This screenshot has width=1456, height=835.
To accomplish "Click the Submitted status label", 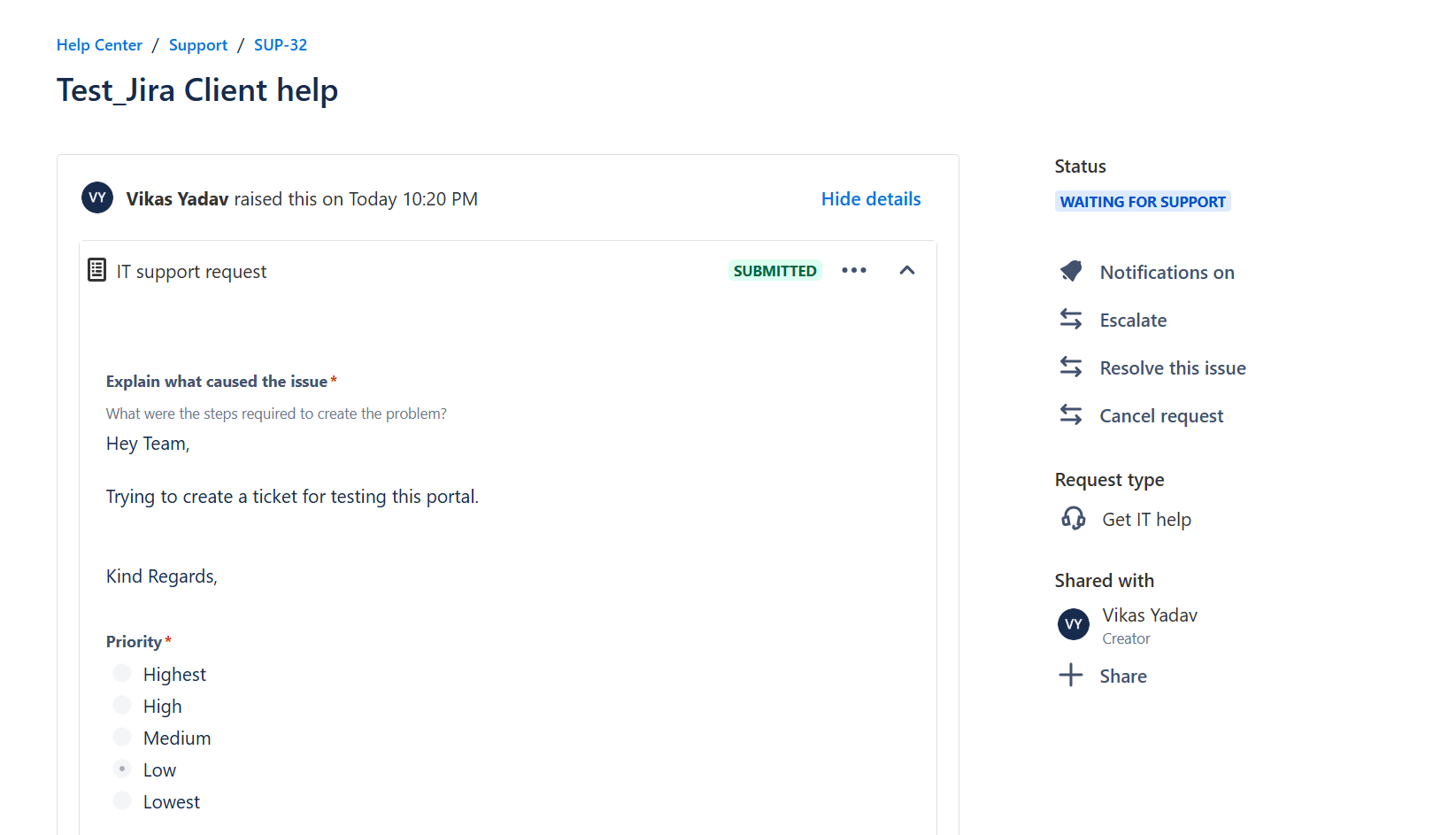I will click(774, 271).
